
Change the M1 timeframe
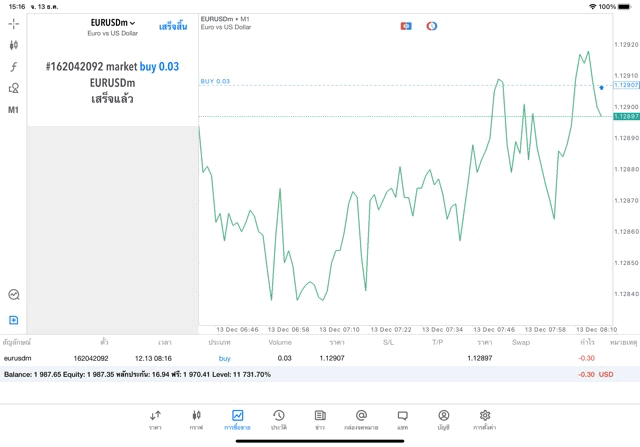click(x=13, y=110)
